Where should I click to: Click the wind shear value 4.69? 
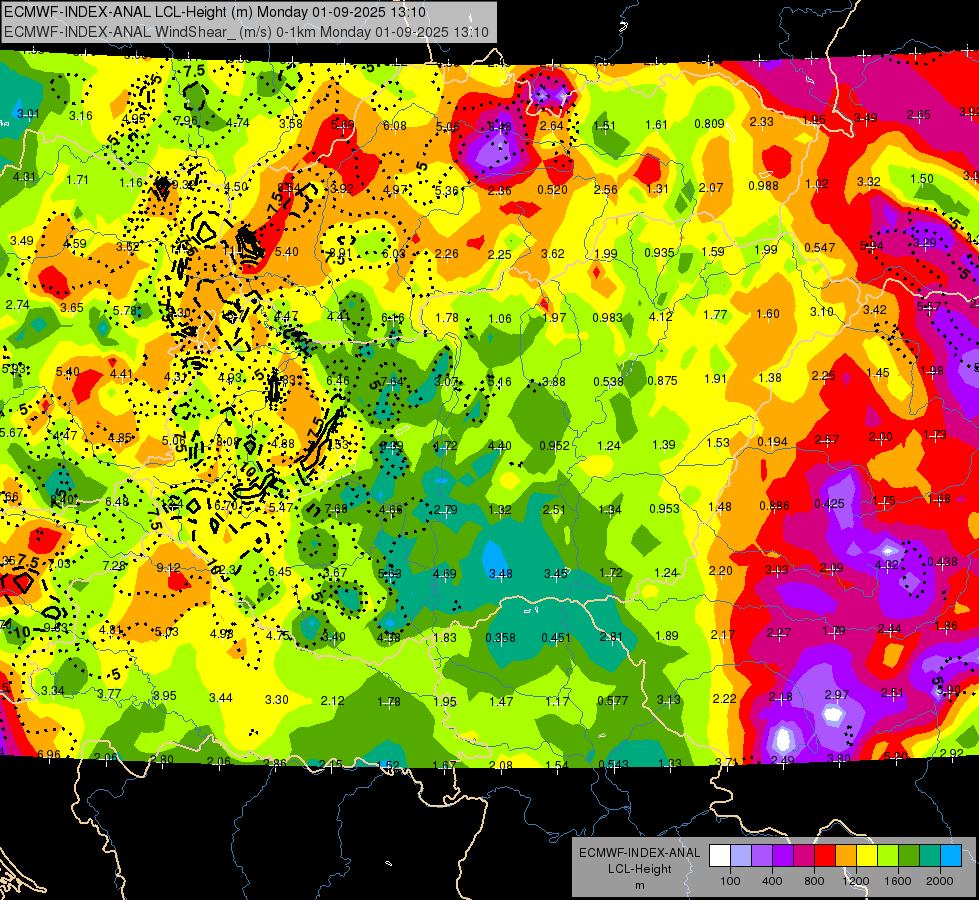point(445,573)
